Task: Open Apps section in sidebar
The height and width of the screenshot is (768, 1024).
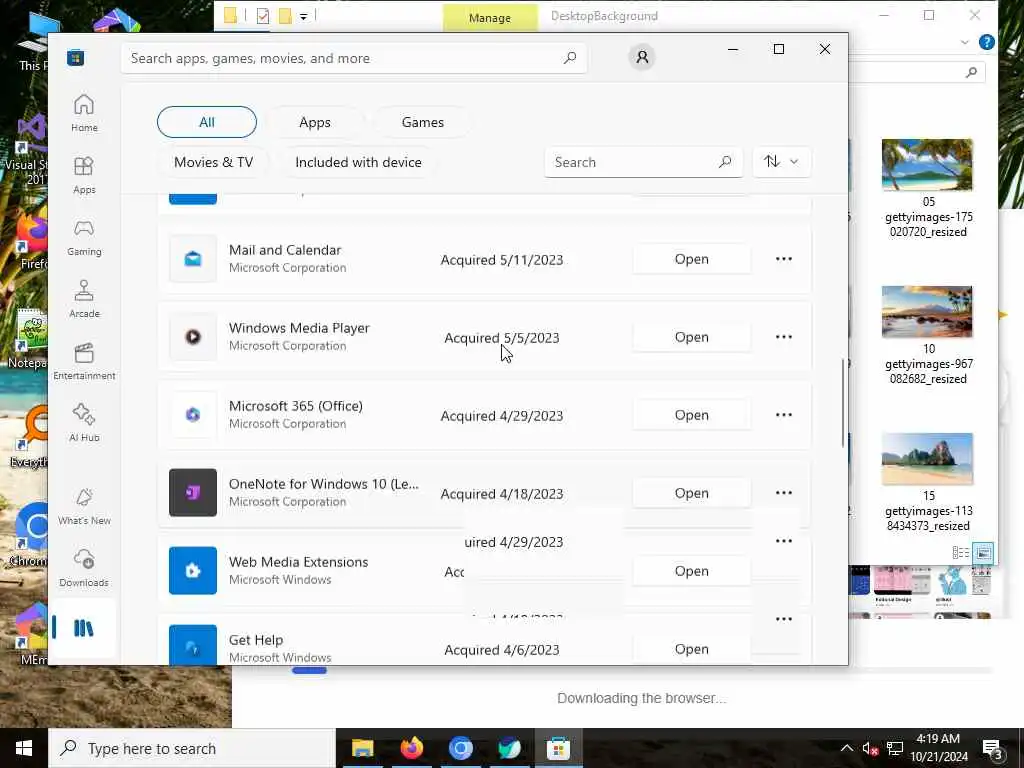Action: click(x=84, y=175)
